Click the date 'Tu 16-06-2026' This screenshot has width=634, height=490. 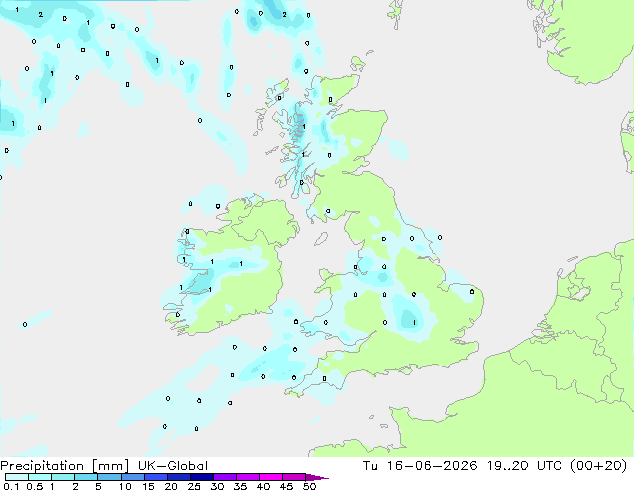[x=420, y=466]
